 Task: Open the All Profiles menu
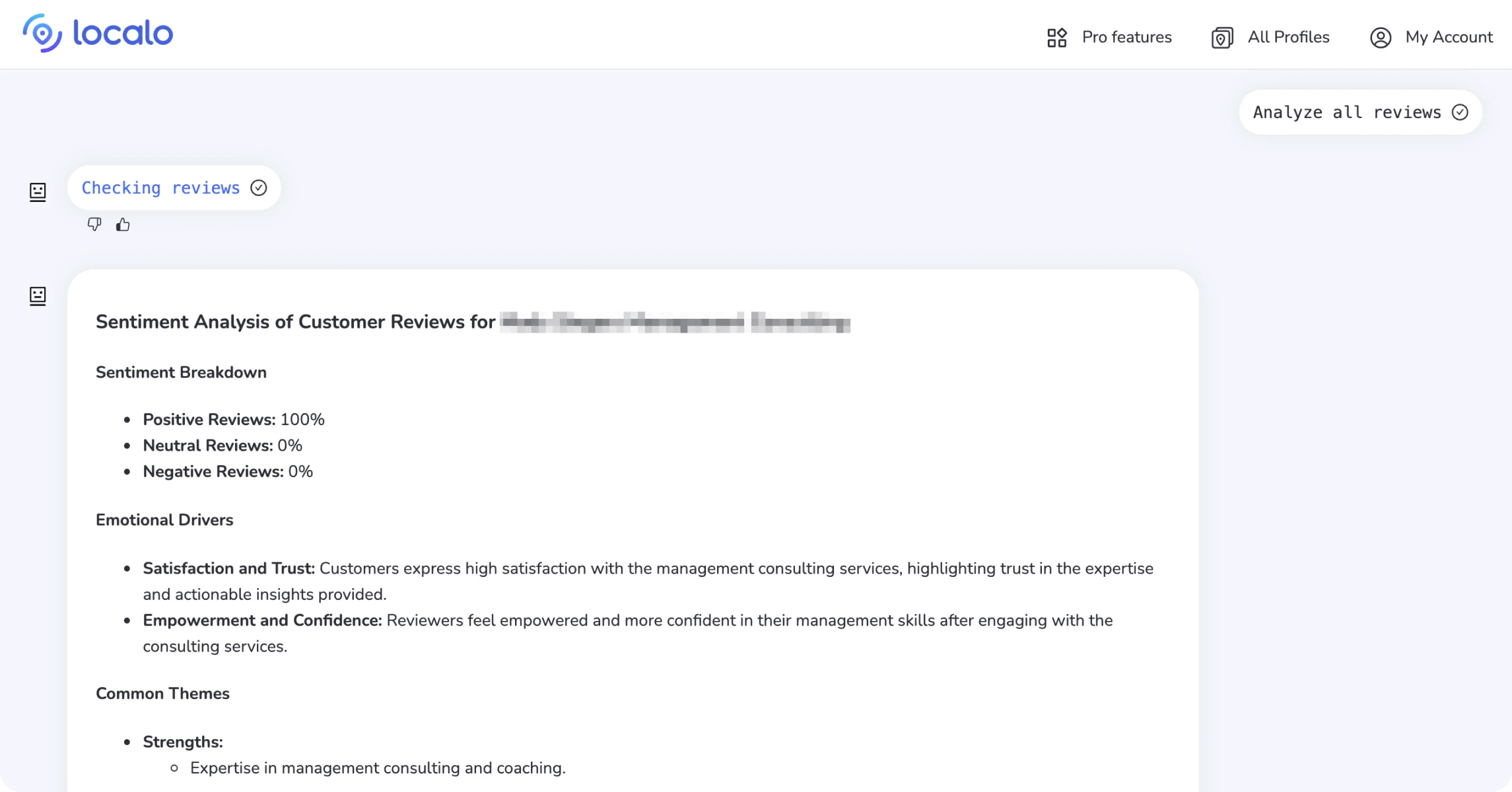[x=1288, y=37]
